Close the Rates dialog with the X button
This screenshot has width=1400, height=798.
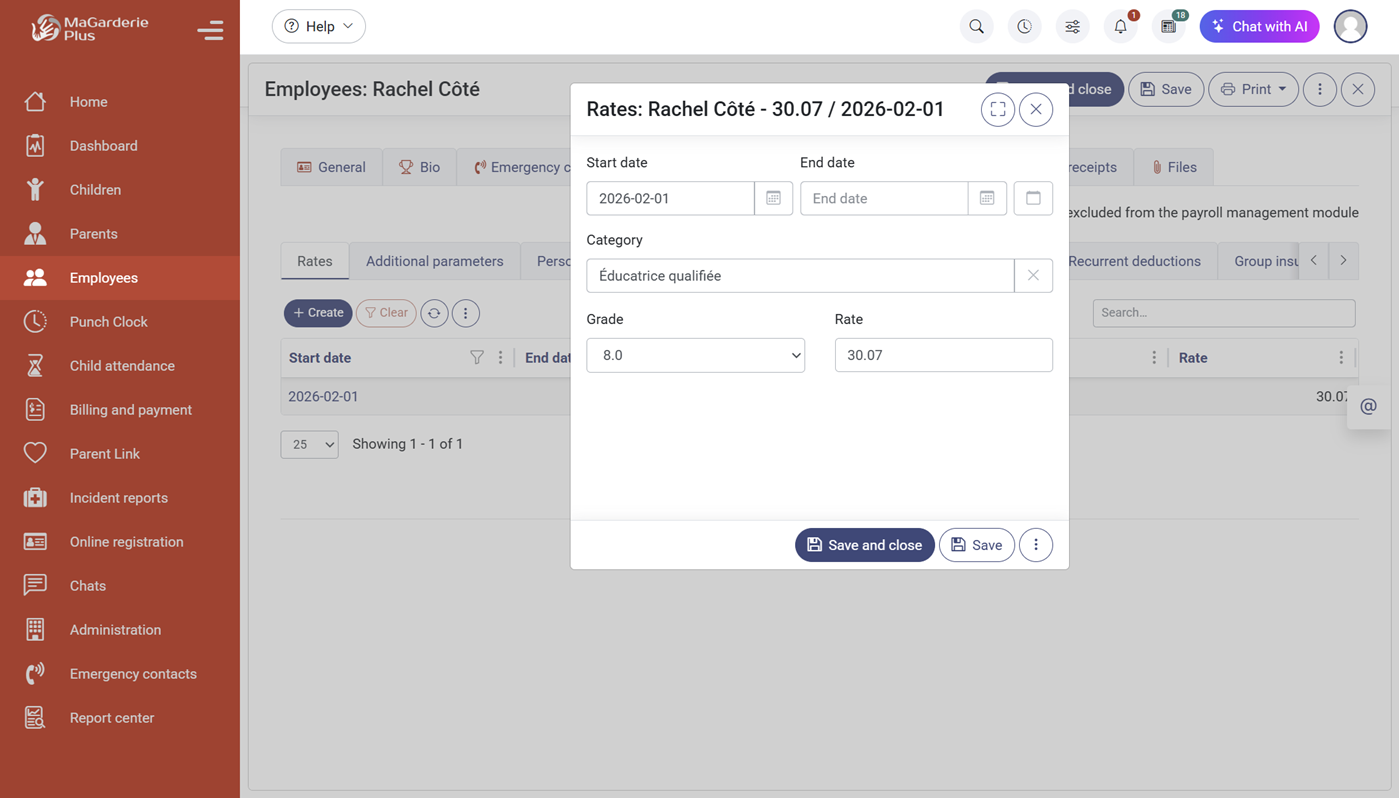click(x=1036, y=110)
